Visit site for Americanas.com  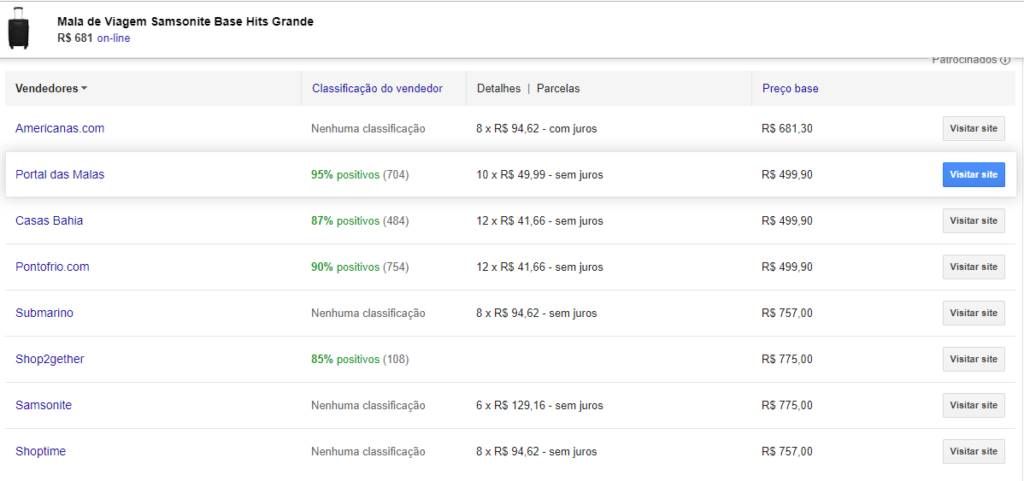point(973,129)
